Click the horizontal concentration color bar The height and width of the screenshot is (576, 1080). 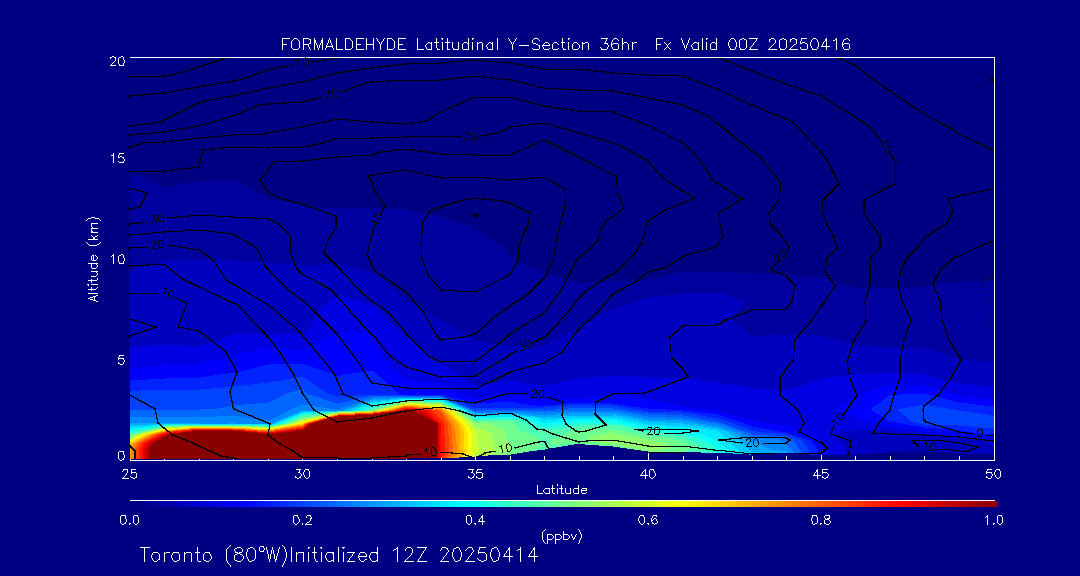click(563, 504)
